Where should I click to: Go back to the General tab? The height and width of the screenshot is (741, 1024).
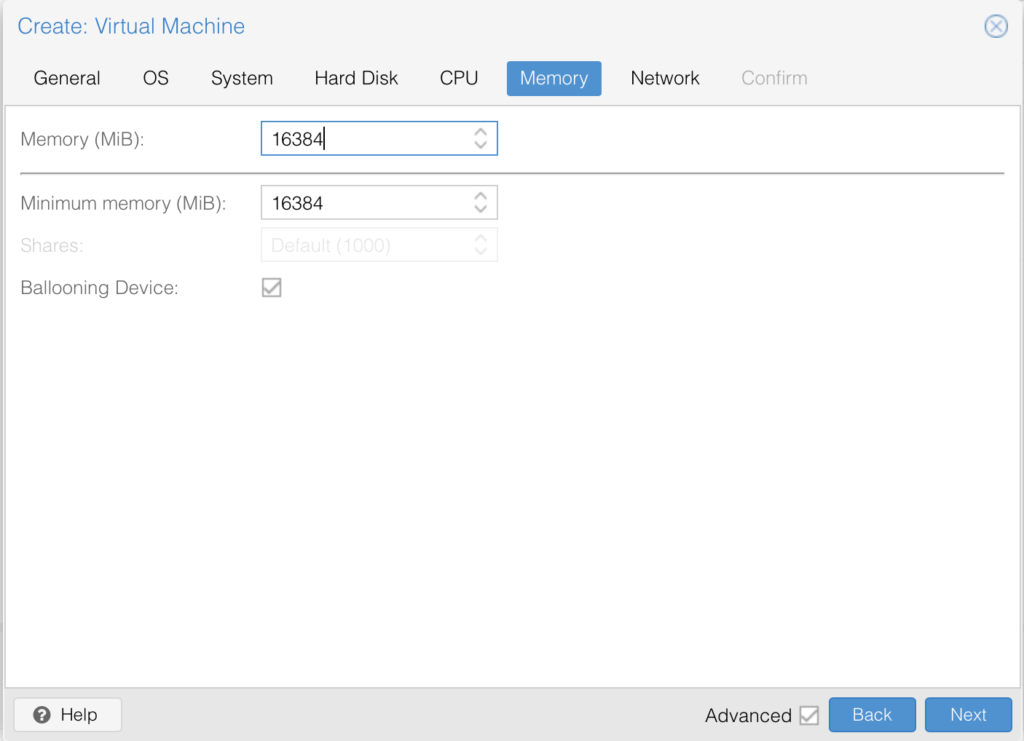pyautogui.click(x=66, y=77)
